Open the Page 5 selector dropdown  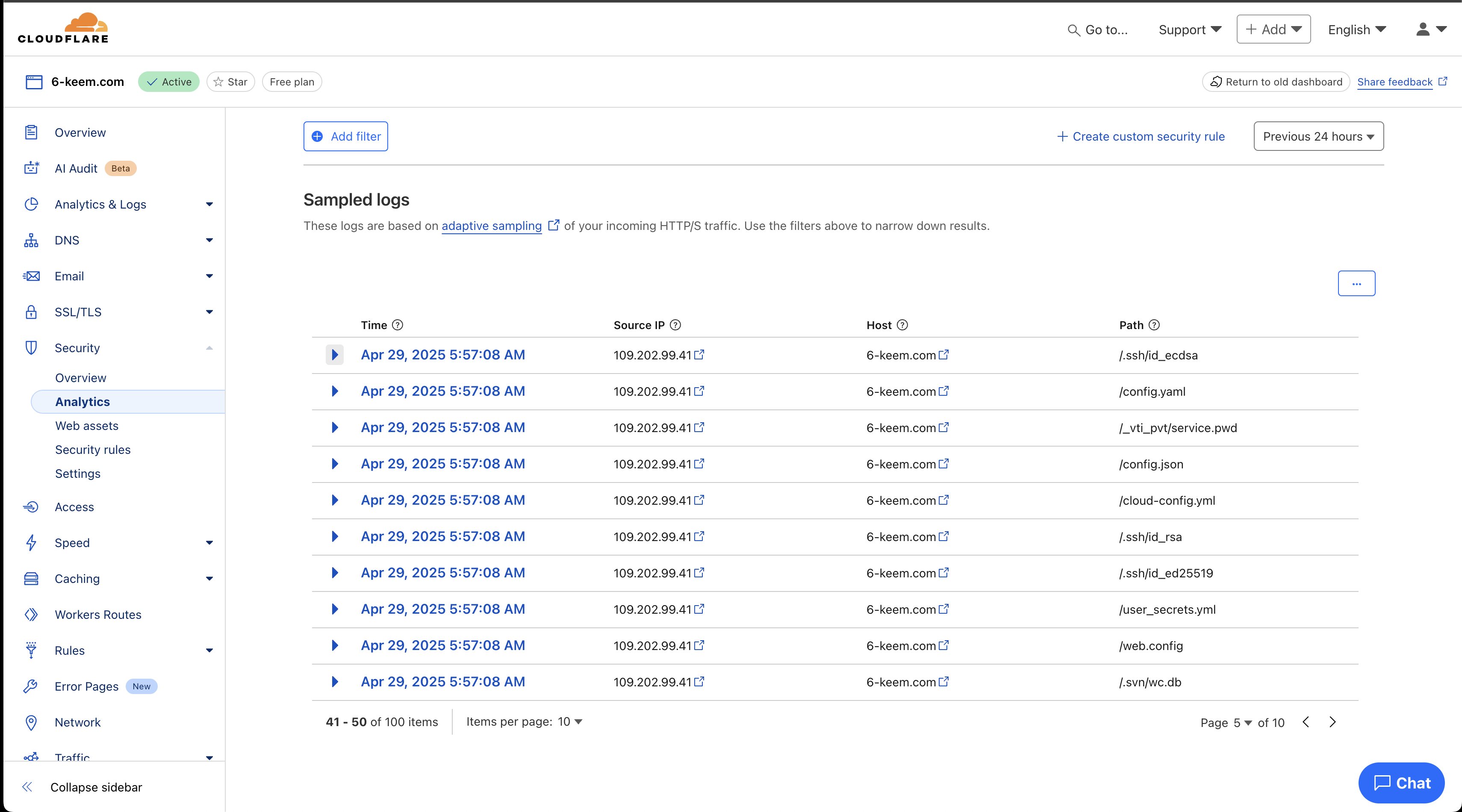(1243, 722)
